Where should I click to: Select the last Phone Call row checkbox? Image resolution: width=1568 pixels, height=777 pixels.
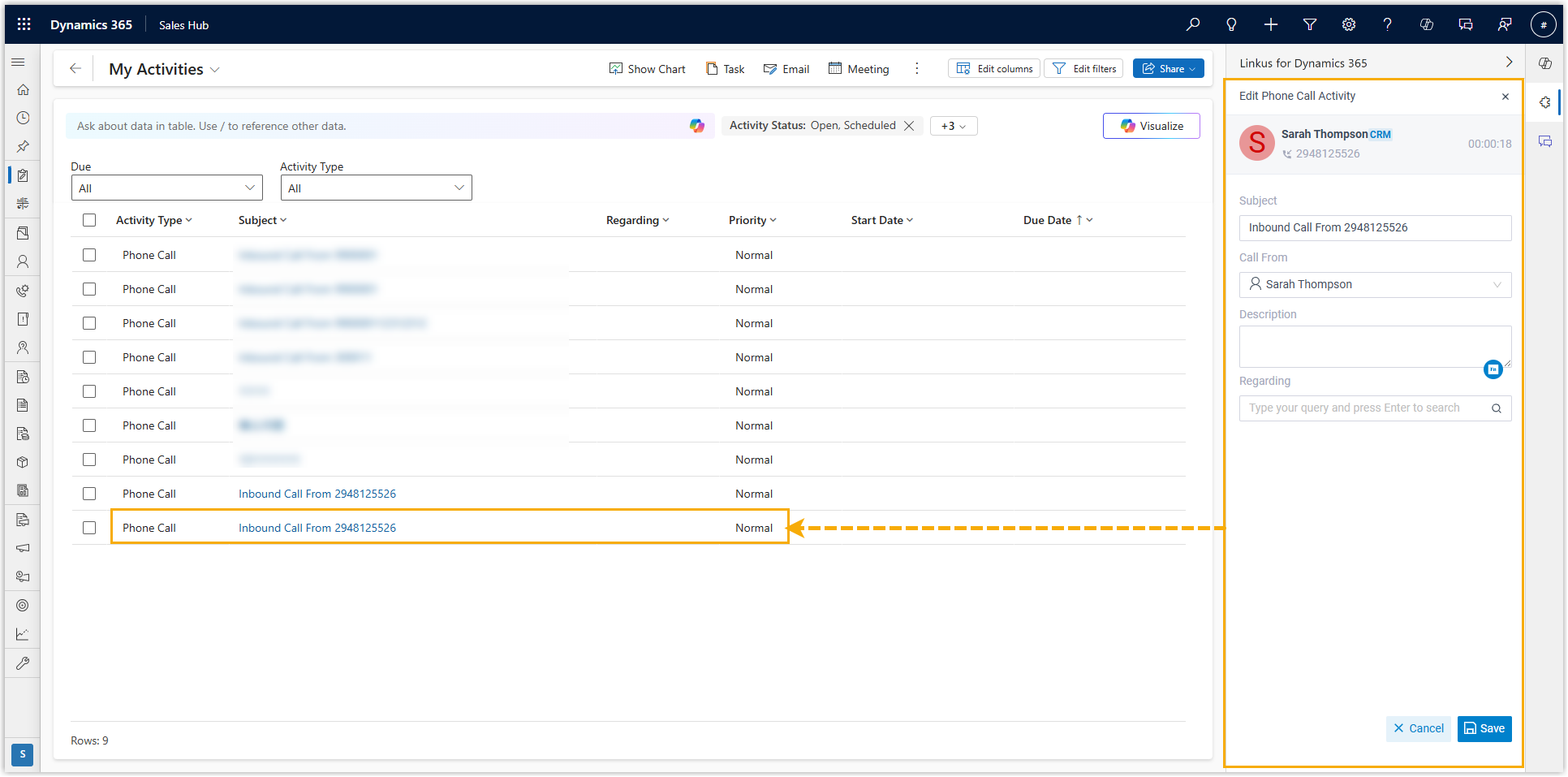(x=89, y=528)
